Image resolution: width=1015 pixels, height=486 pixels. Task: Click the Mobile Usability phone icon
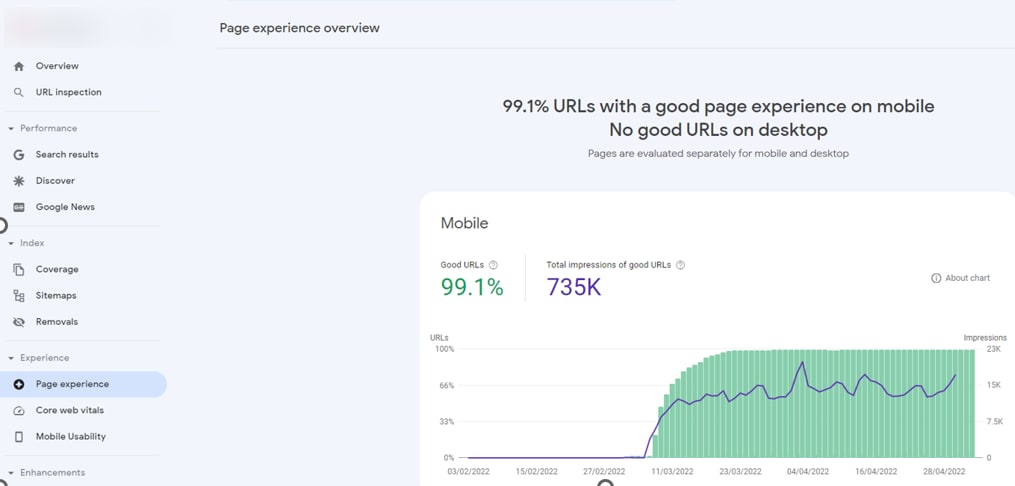click(x=18, y=437)
